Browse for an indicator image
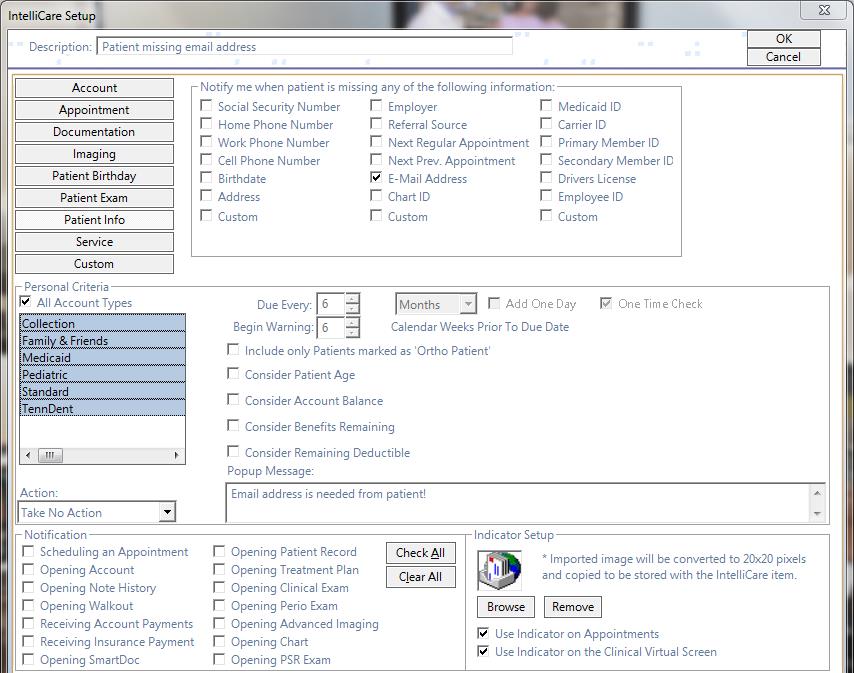 (x=506, y=607)
